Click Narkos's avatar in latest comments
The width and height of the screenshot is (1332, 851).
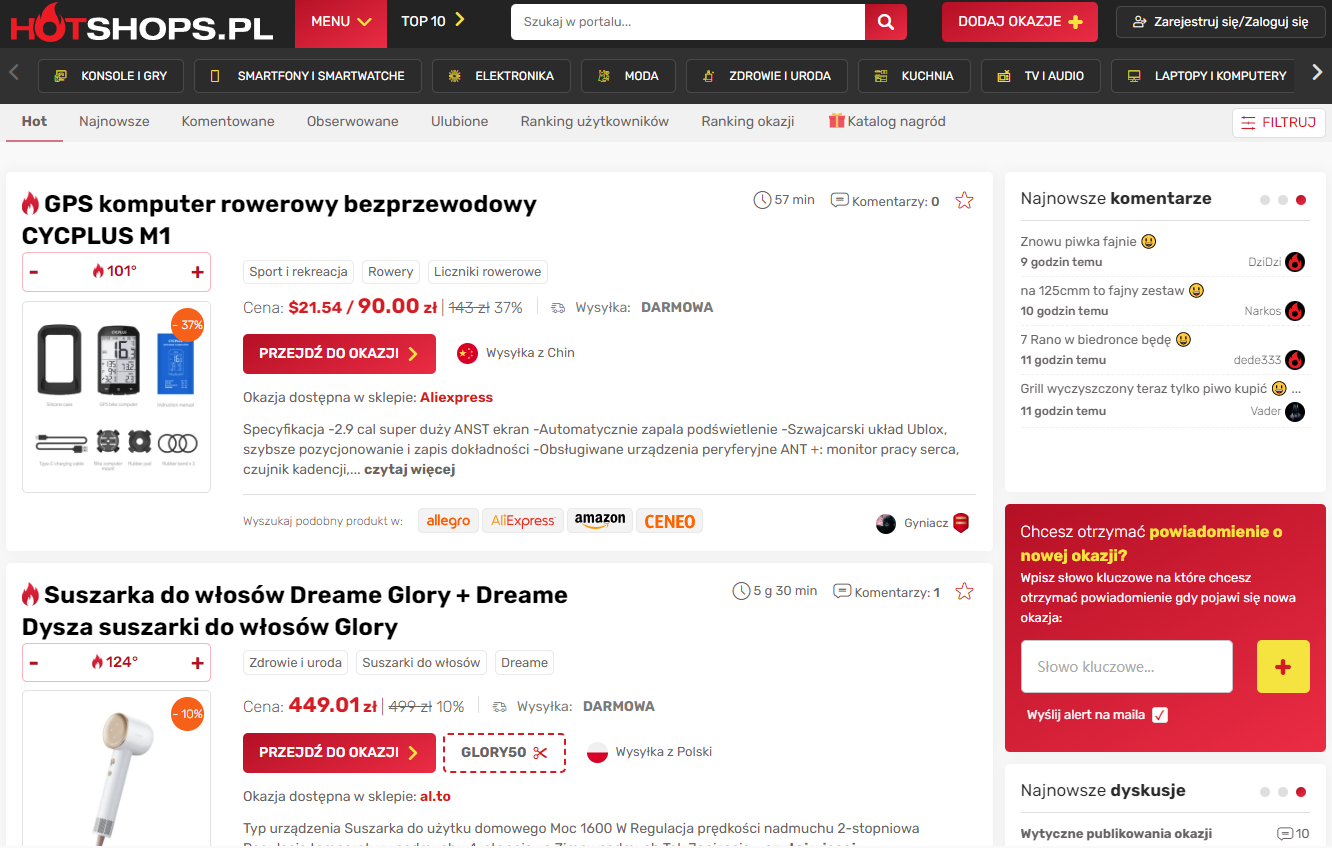1295,311
